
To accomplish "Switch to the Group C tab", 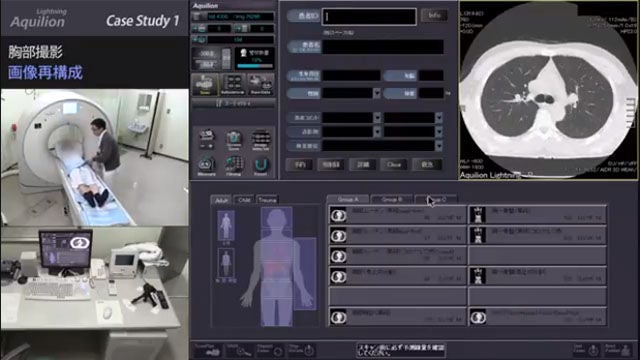I will 436,199.
